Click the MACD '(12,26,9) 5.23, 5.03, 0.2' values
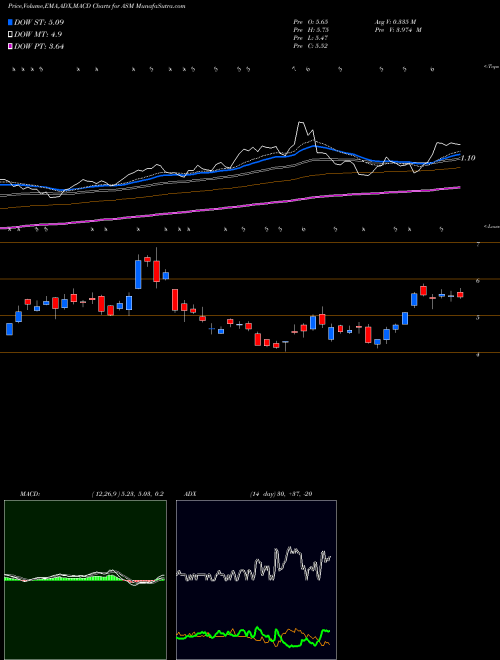The height and width of the screenshot is (660, 500). [x=128, y=494]
